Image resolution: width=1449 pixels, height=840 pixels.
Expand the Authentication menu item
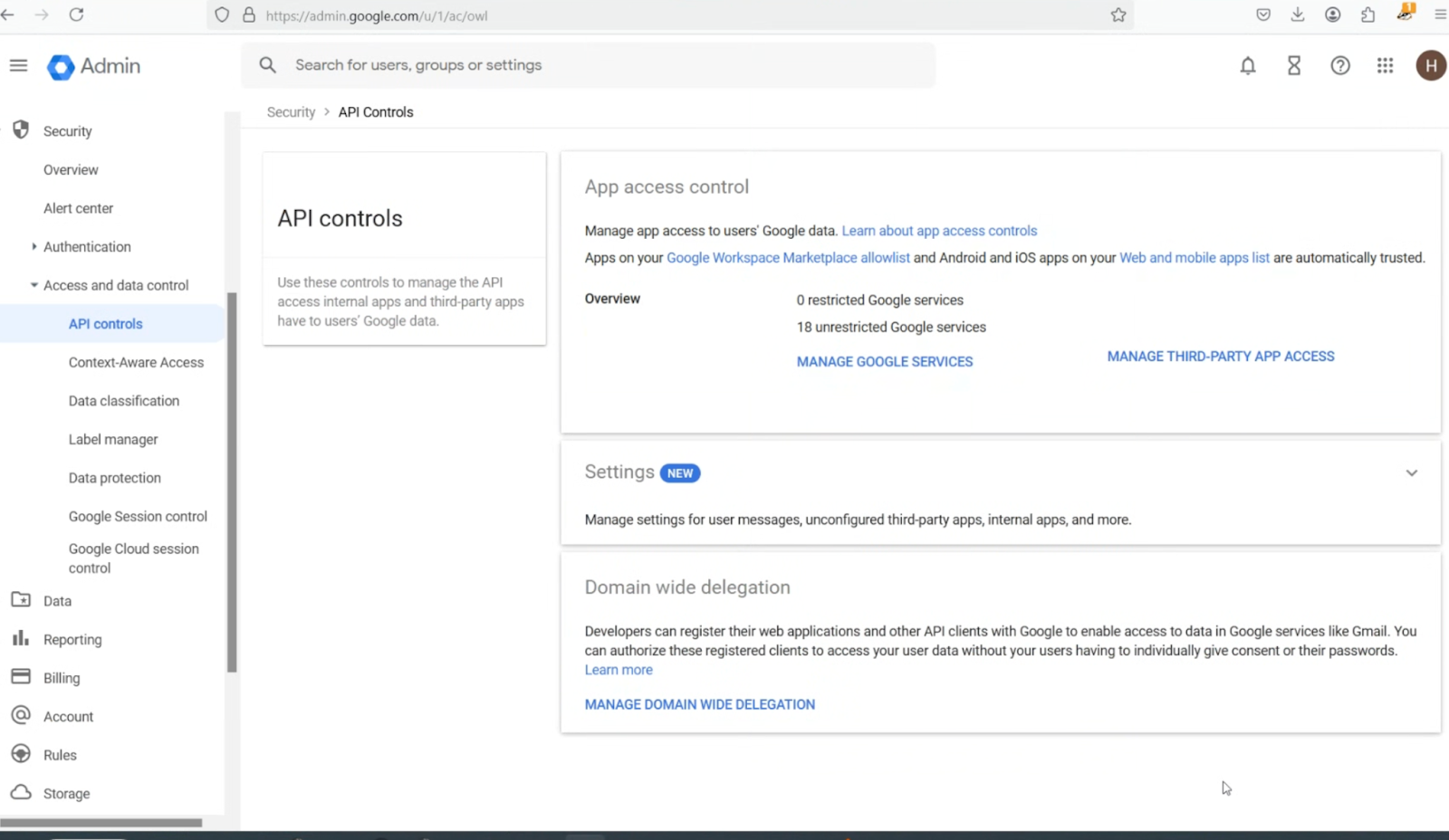(x=87, y=246)
